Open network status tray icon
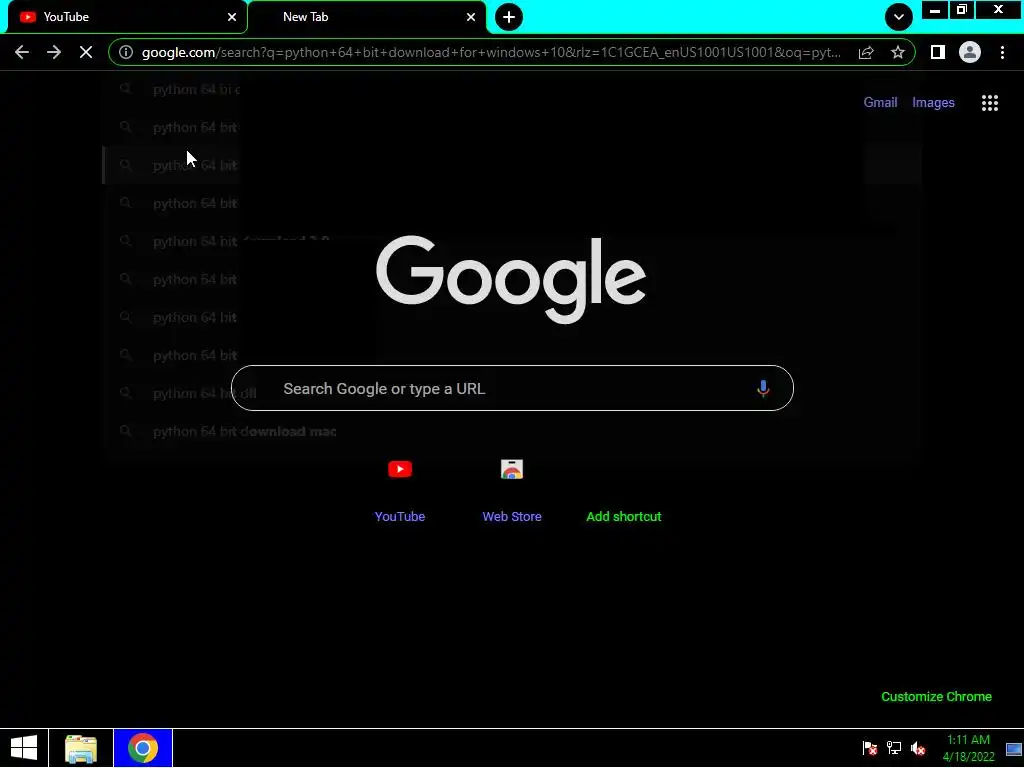The image size is (1024, 768). (x=894, y=748)
